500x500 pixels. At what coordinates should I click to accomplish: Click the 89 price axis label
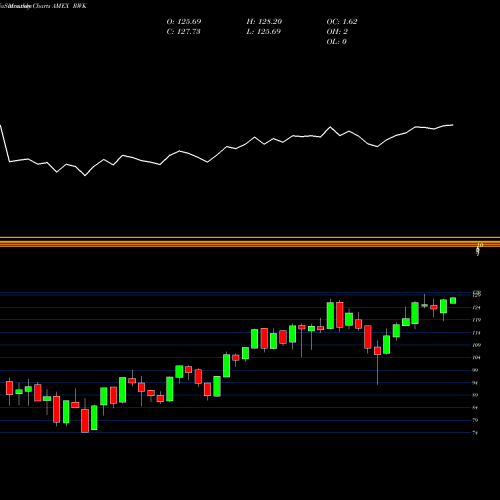(x=475, y=395)
